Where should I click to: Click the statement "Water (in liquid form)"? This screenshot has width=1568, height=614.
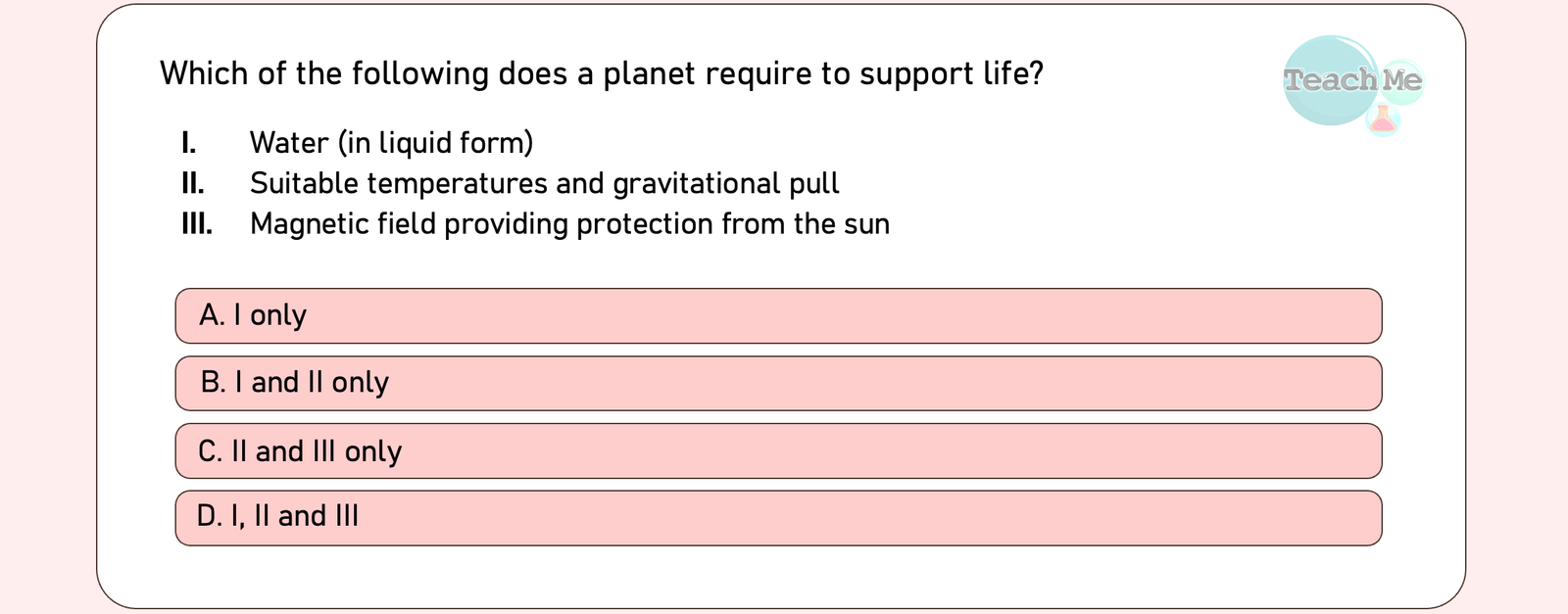(x=391, y=143)
